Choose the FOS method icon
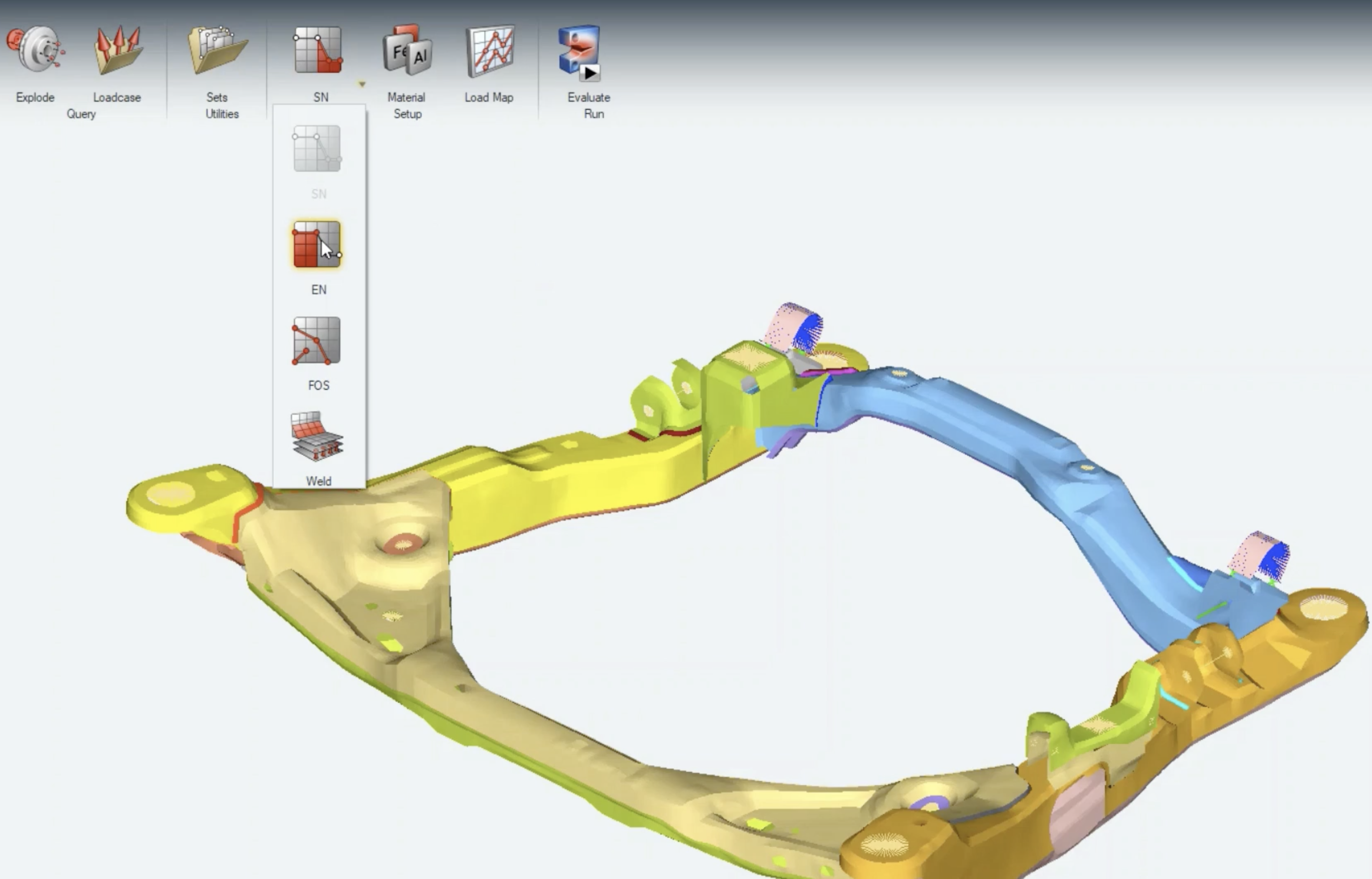 tap(317, 341)
